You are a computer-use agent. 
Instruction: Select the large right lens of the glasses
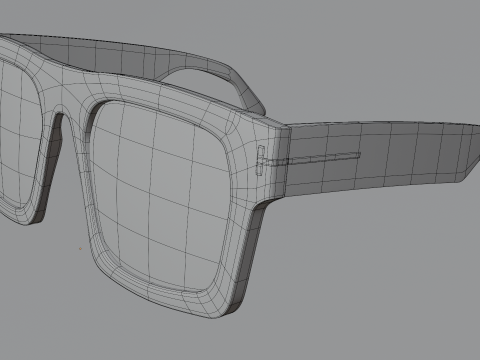(160, 197)
